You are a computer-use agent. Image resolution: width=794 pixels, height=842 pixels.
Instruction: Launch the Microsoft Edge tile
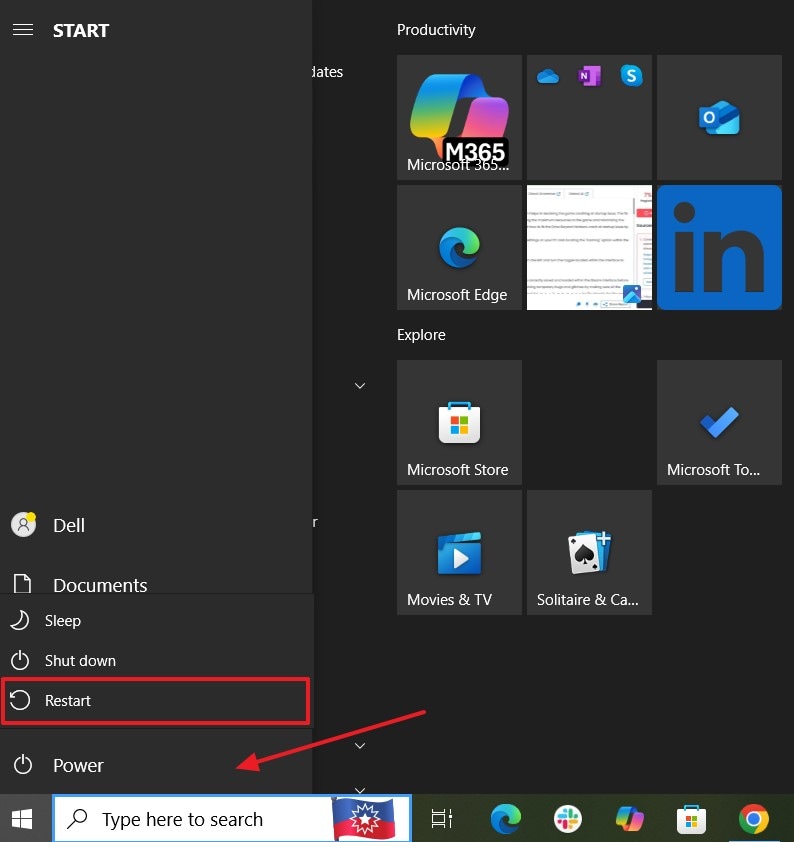click(x=459, y=248)
